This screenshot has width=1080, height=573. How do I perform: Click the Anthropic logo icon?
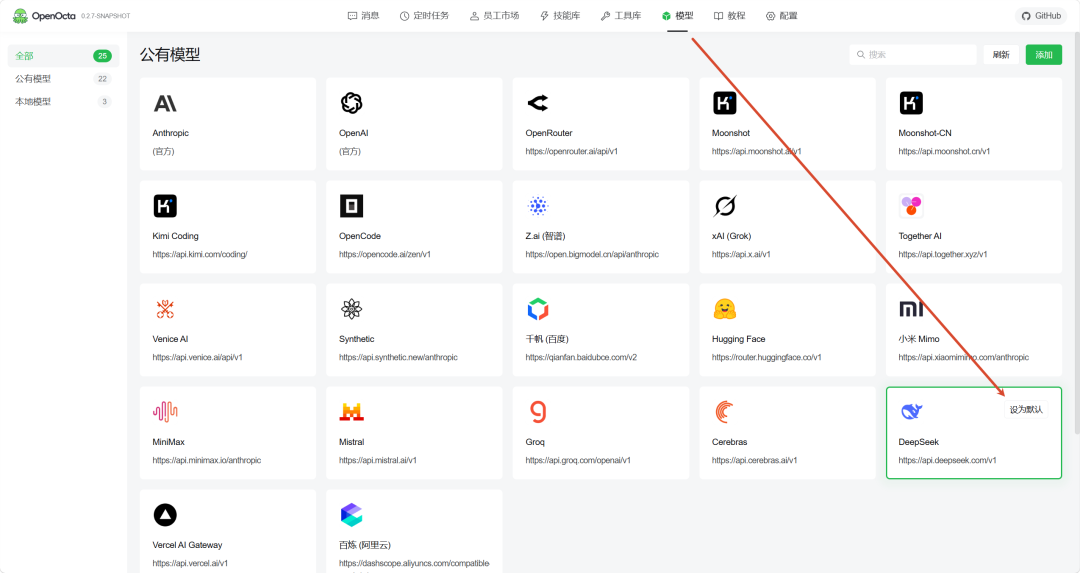pos(165,103)
